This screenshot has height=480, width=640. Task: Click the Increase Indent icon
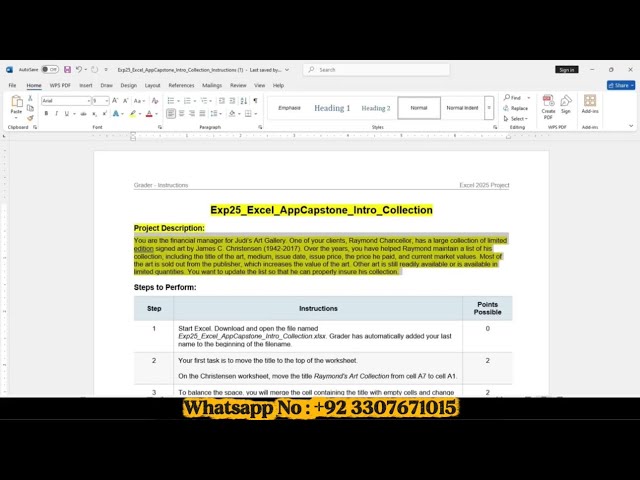point(232,101)
